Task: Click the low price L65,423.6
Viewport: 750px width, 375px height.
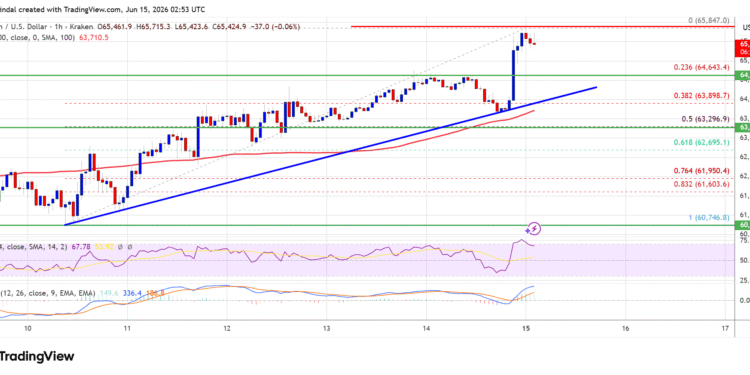Action: 190,27
